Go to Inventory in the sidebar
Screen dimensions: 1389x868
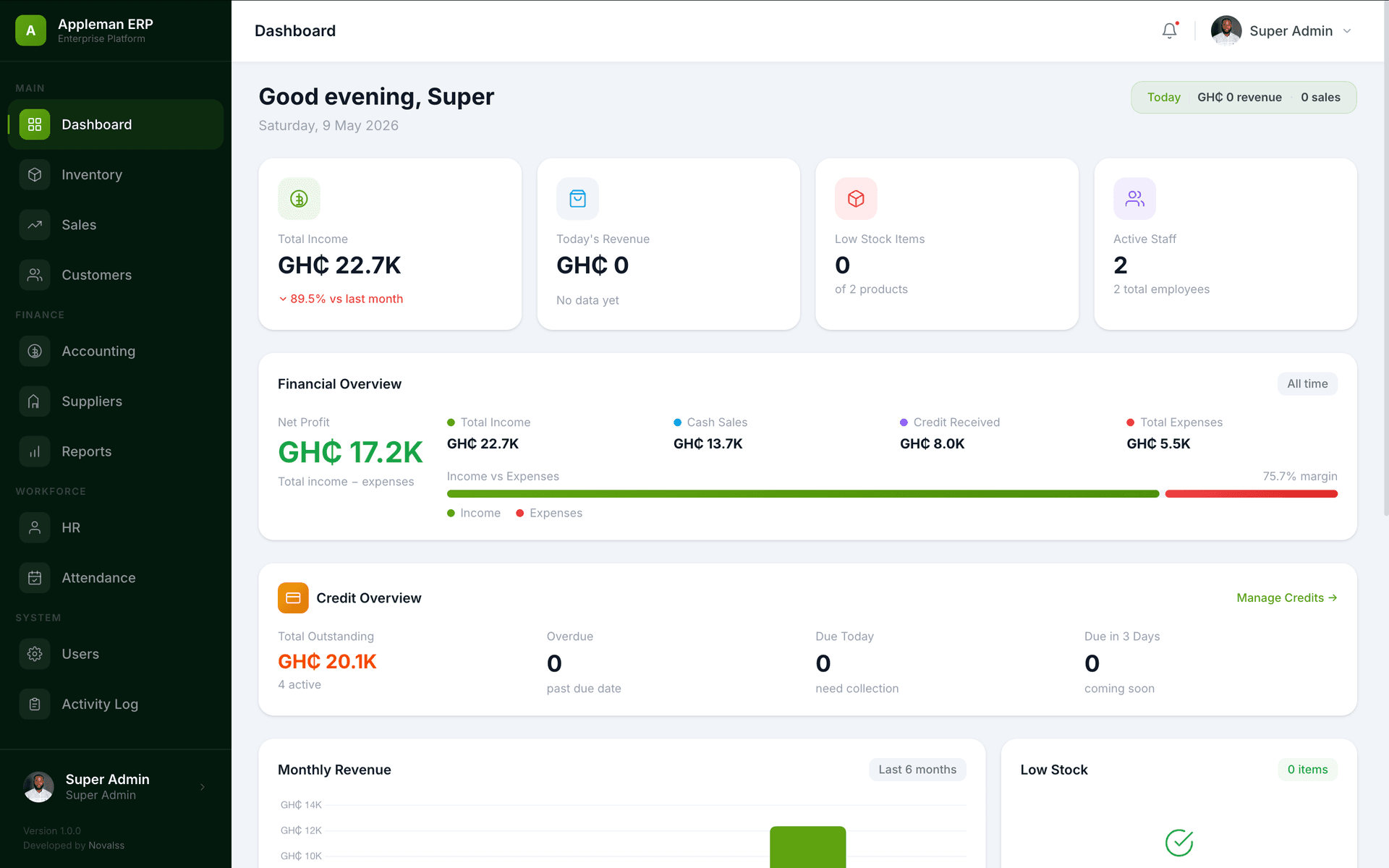point(116,174)
